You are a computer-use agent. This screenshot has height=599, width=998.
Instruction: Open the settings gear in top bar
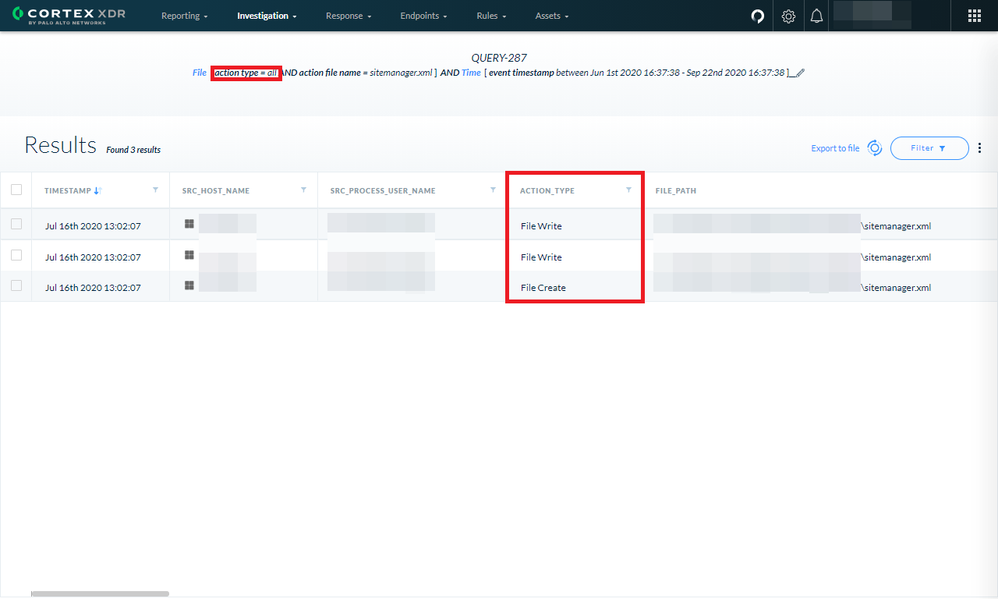[788, 16]
